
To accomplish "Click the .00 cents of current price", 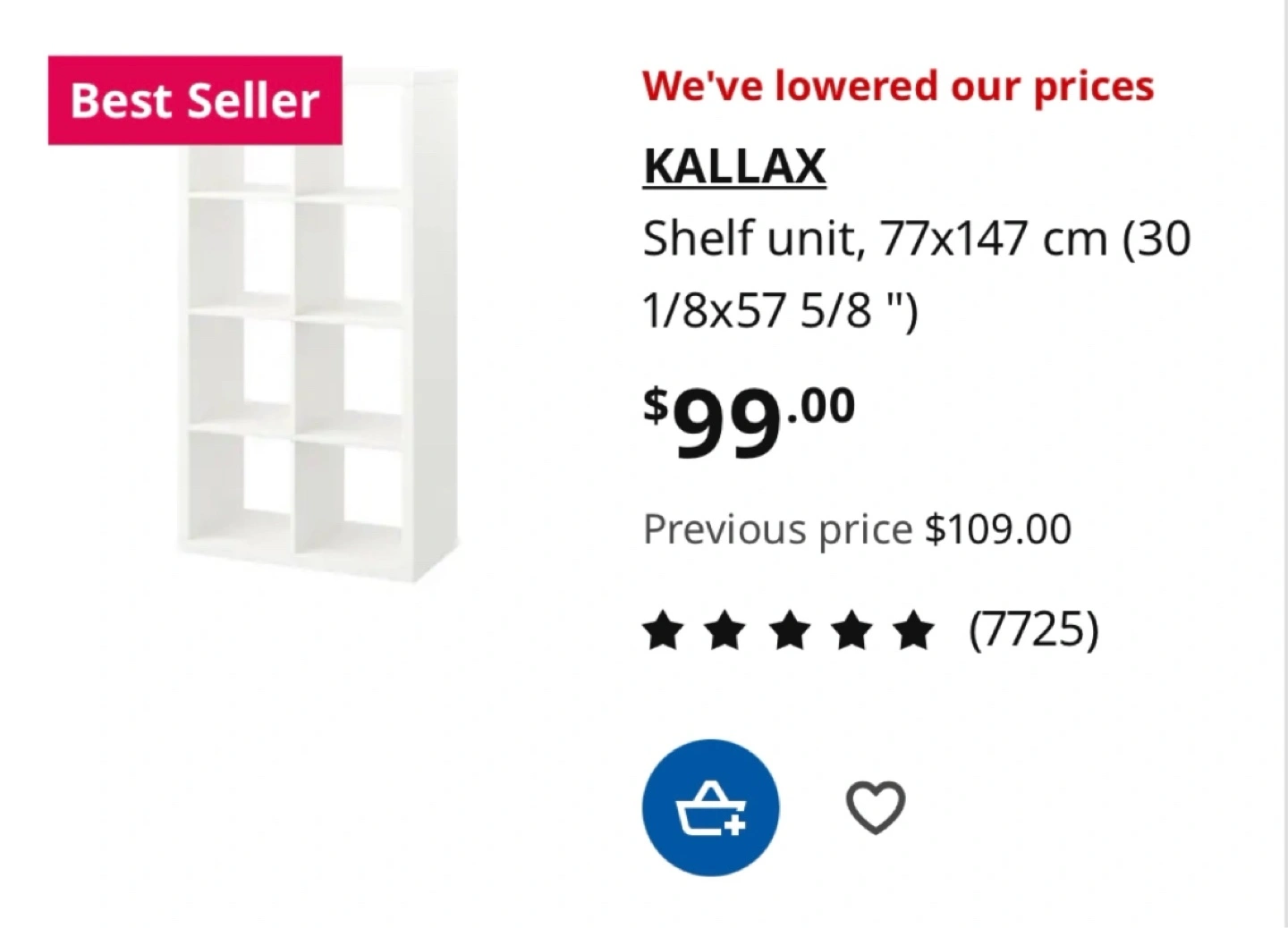I will [820, 406].
